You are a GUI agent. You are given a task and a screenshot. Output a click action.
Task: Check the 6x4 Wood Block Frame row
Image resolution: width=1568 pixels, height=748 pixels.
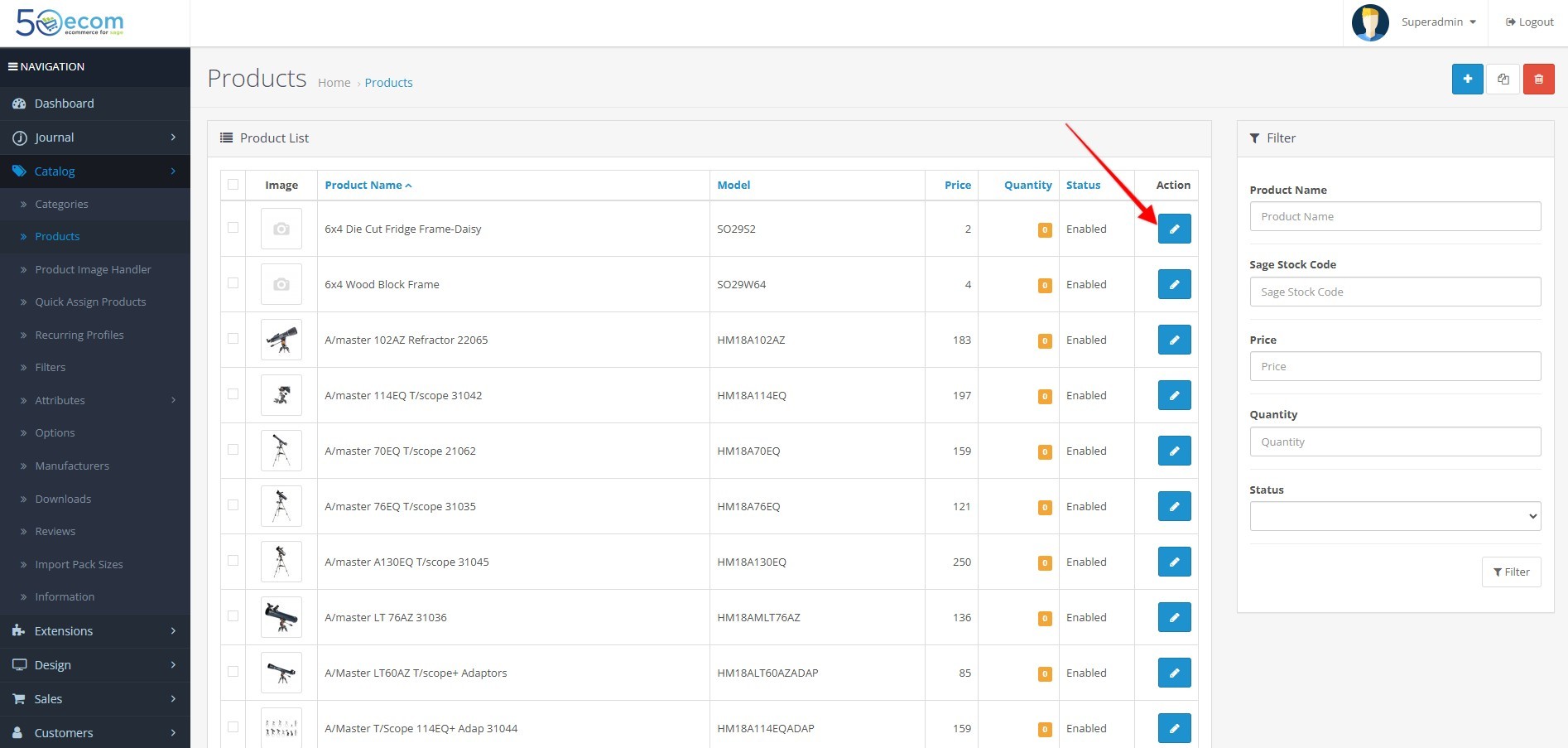(x=233, y=282)
